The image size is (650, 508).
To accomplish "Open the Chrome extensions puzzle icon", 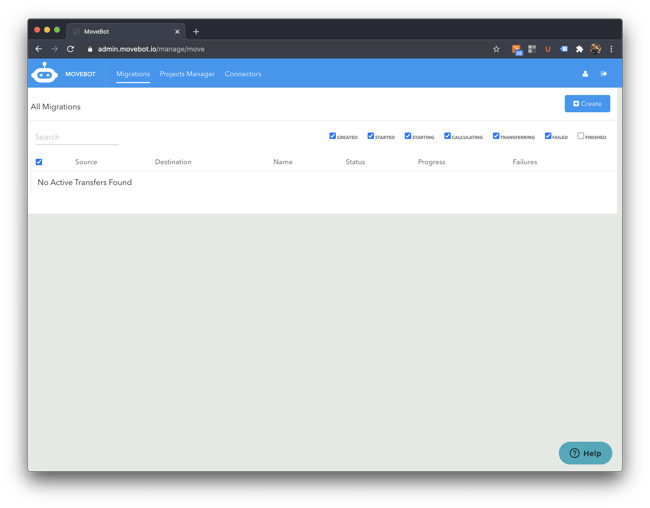I will 579,49.
